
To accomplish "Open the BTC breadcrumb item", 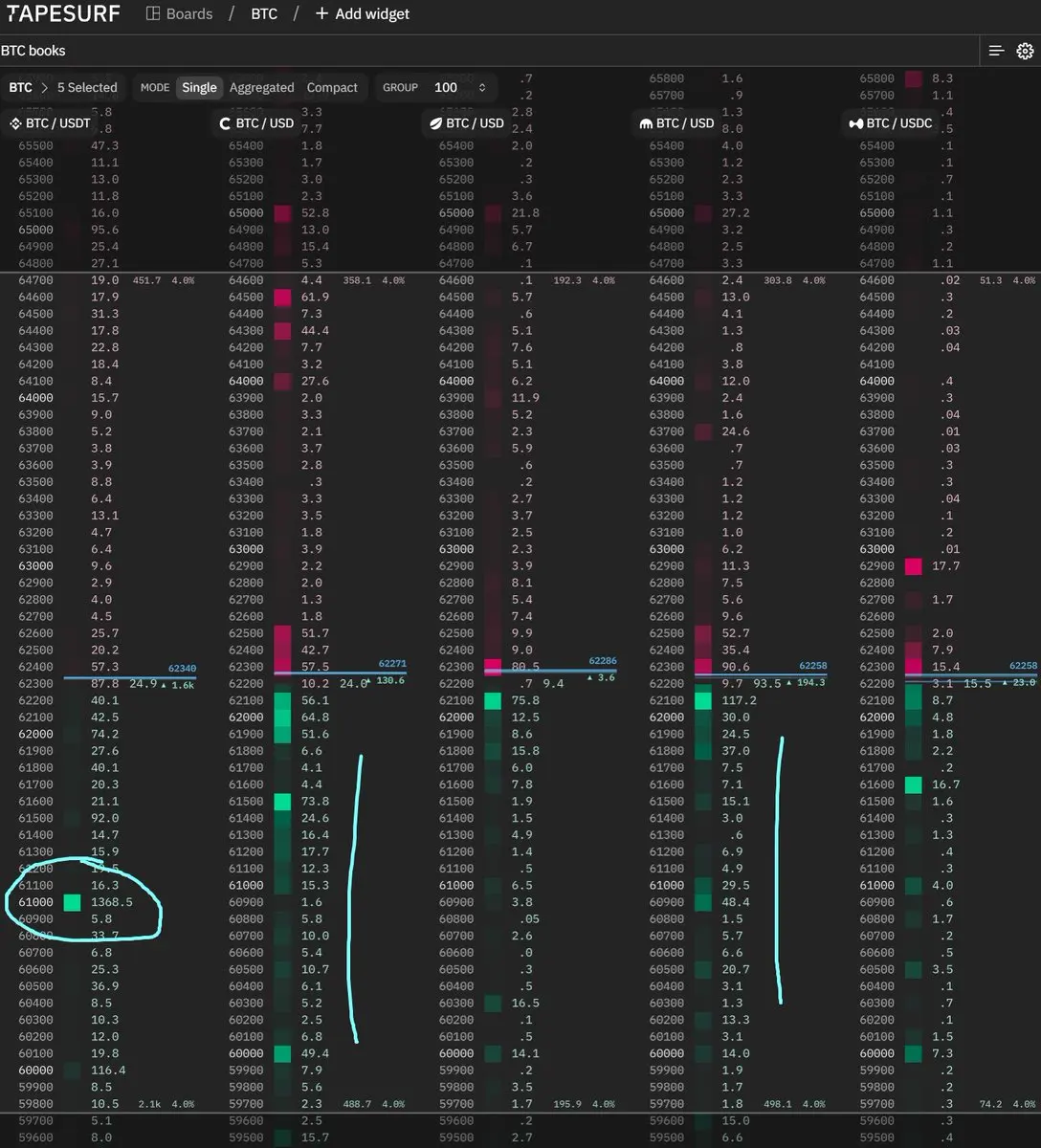I will 264,14.
